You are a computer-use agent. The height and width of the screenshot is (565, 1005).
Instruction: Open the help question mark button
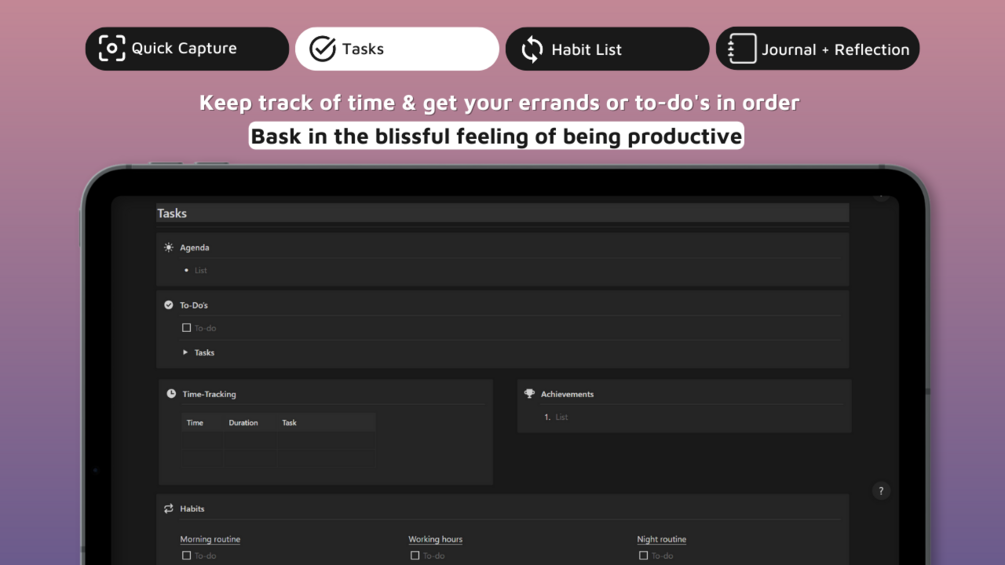click(881, 491)
